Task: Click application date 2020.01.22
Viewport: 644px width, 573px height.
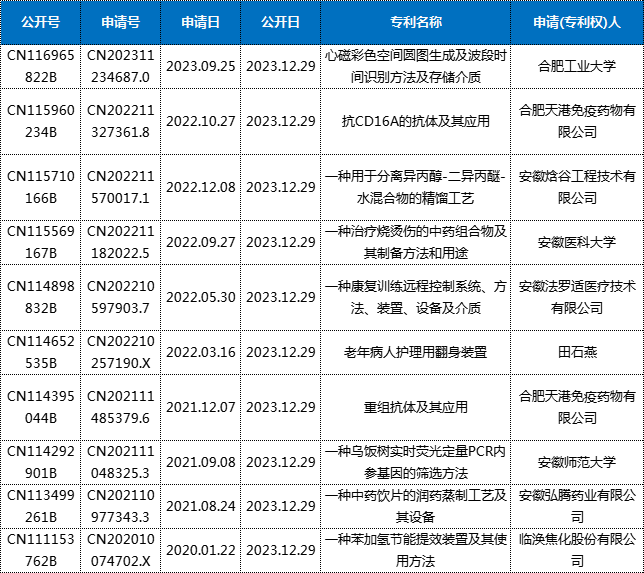Action: coord(200,550)
